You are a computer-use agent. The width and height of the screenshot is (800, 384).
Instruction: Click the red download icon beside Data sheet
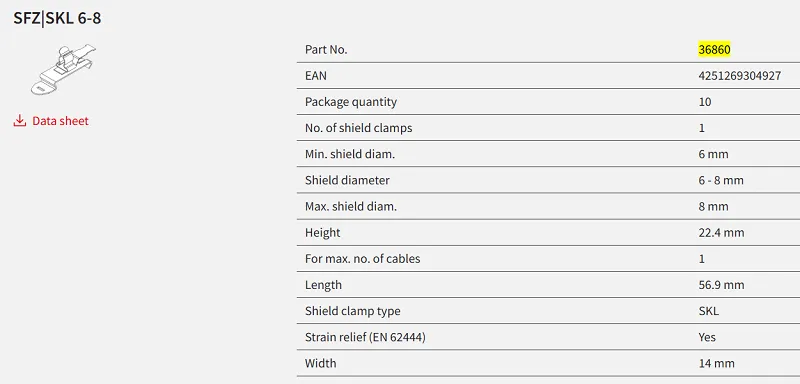pyautogui.click(x=19, y=121)
